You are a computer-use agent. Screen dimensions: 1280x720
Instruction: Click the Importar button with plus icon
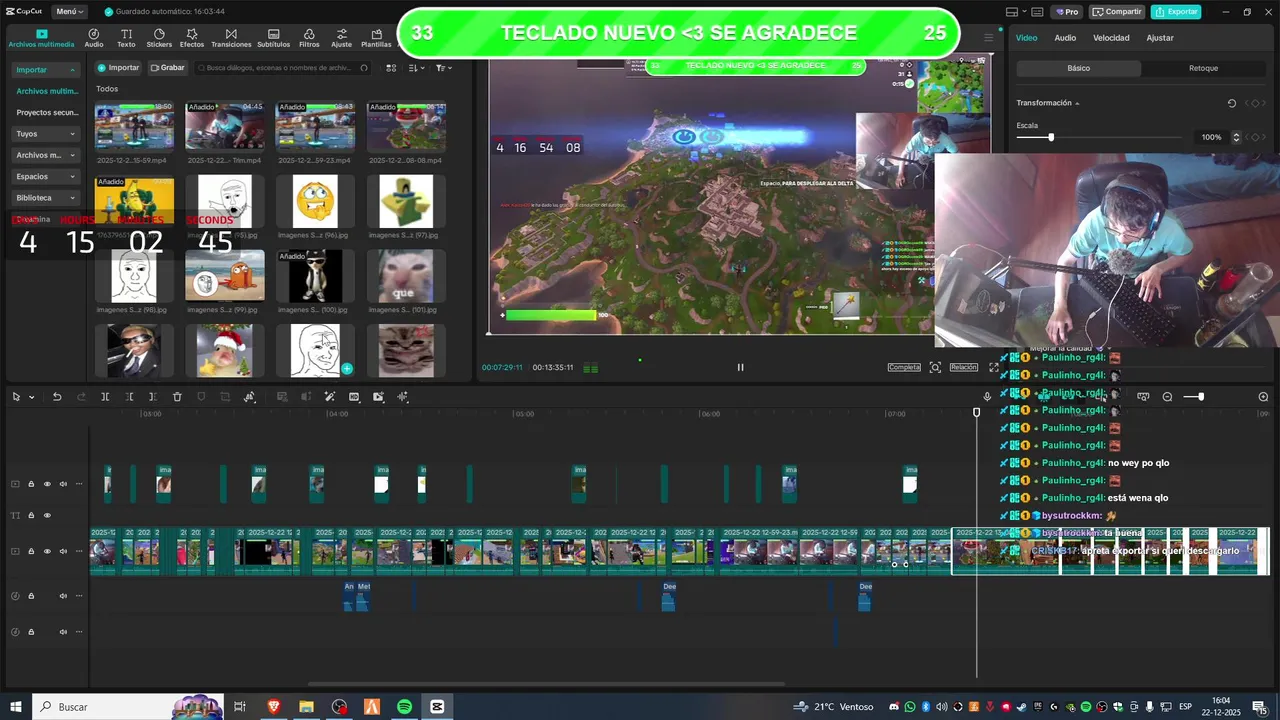pos(118,68)
